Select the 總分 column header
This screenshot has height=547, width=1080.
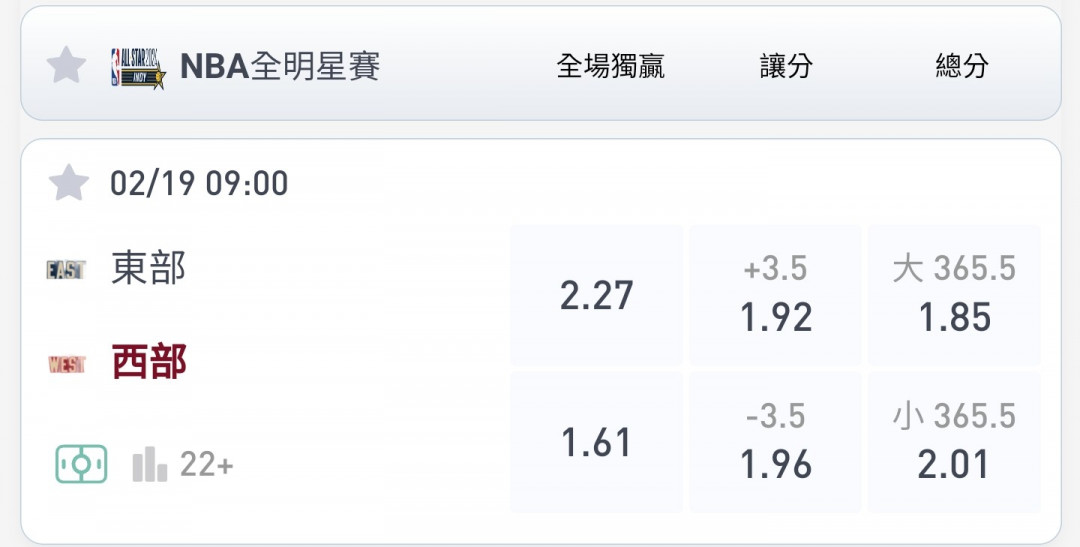click(962, 66)
